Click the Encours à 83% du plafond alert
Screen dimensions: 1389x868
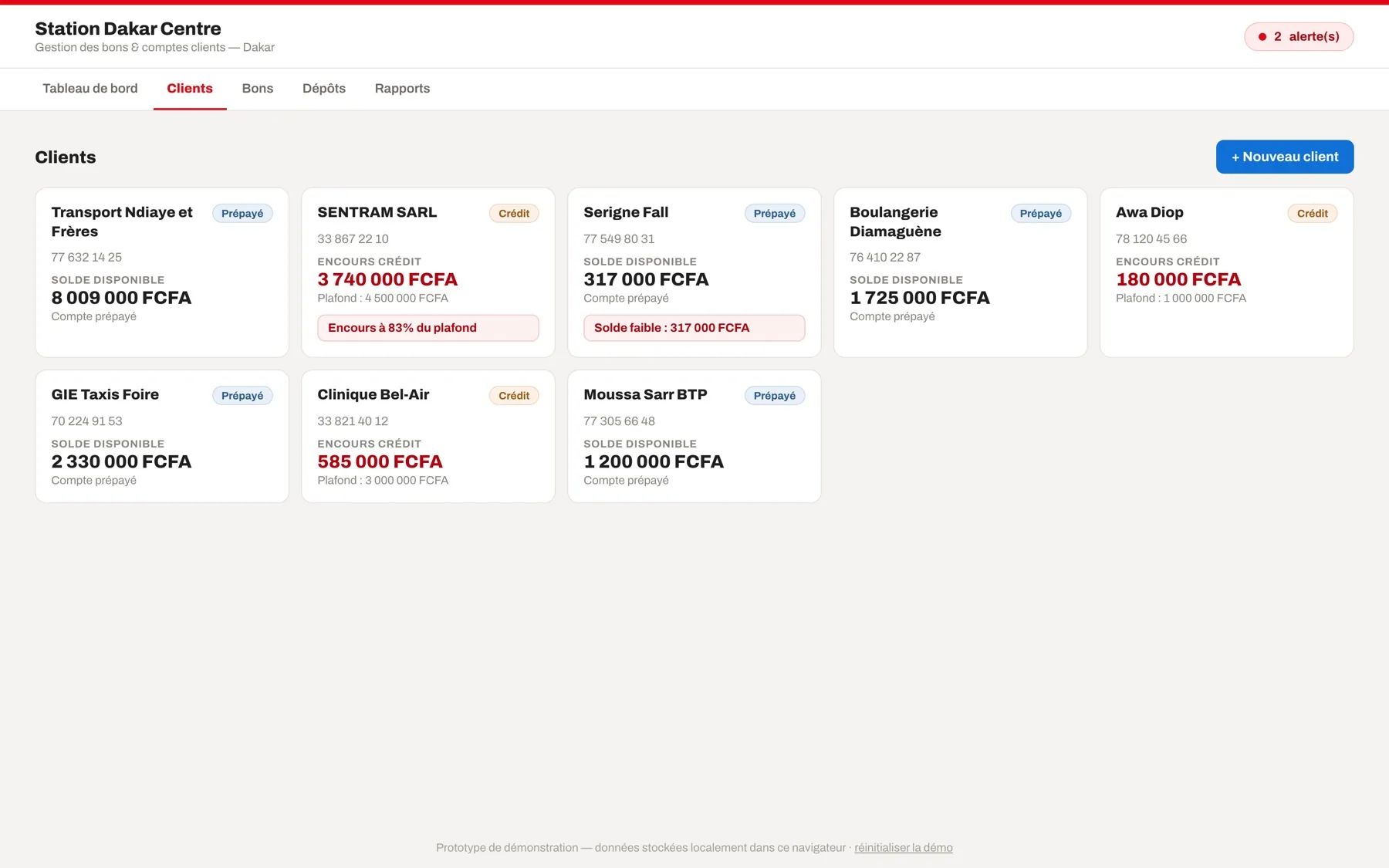tap(428, 328)
